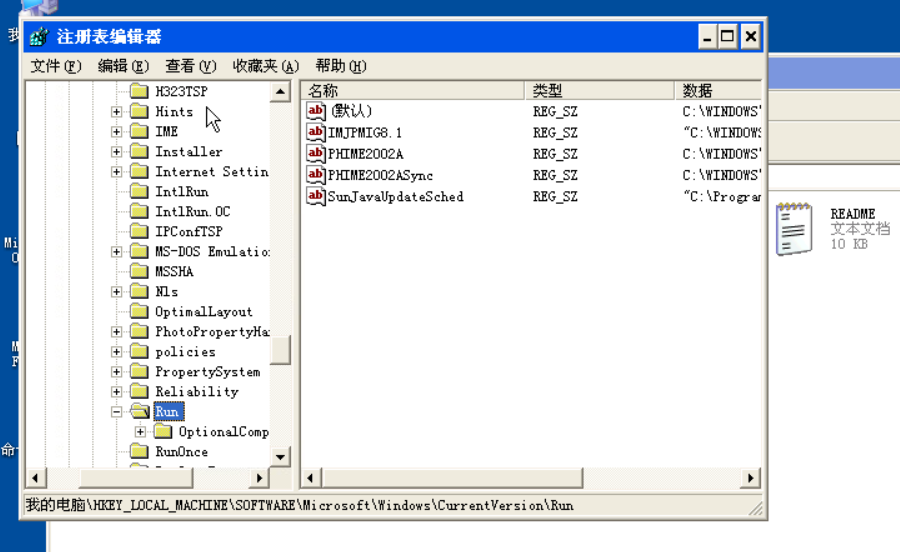Expand the OptionalComponents subkey
Viewport: 900px width, 552px height.
click(x=140, y=432)
